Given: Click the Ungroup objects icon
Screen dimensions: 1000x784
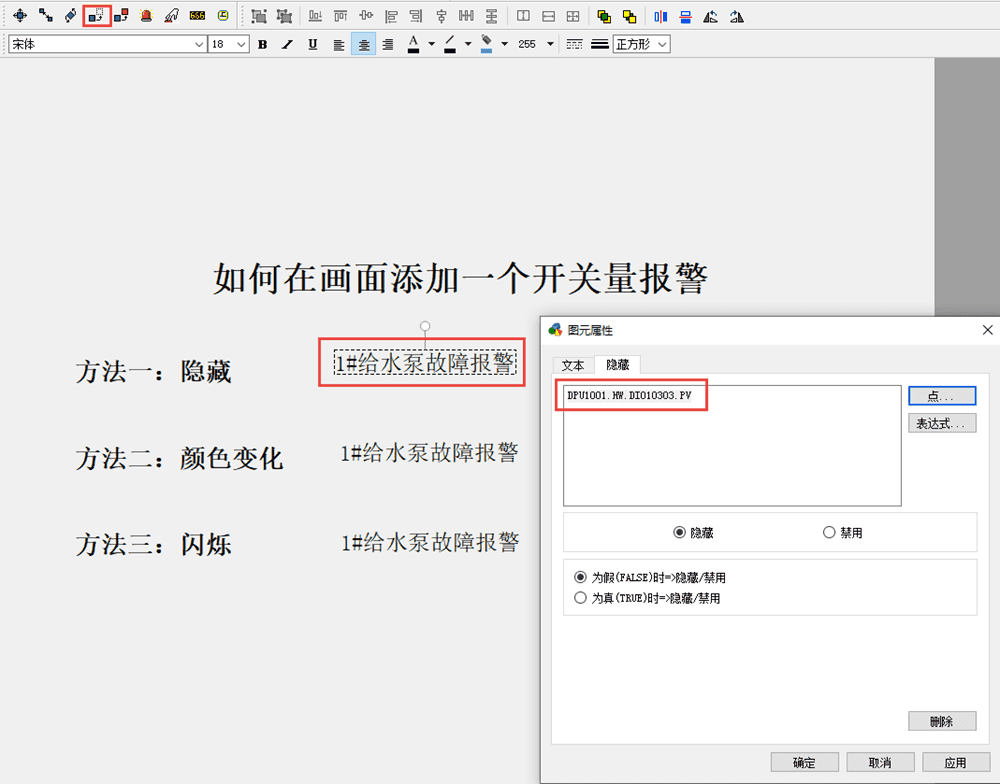Looking at the screenshot, I should [x=284, y=17].
